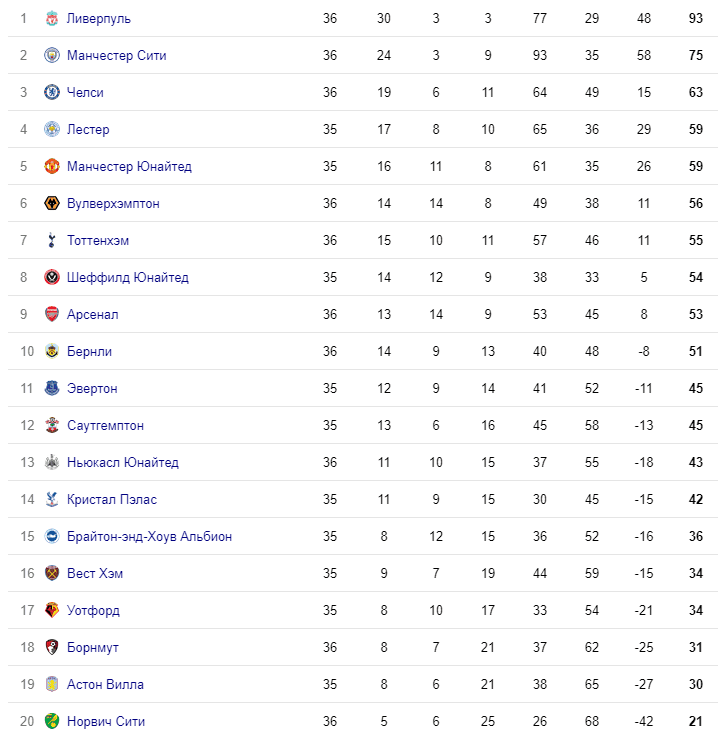The image size is (718, 738).
Task: Open the Эвертон team link
Action: pyautogui.click(x=92, y=388)
